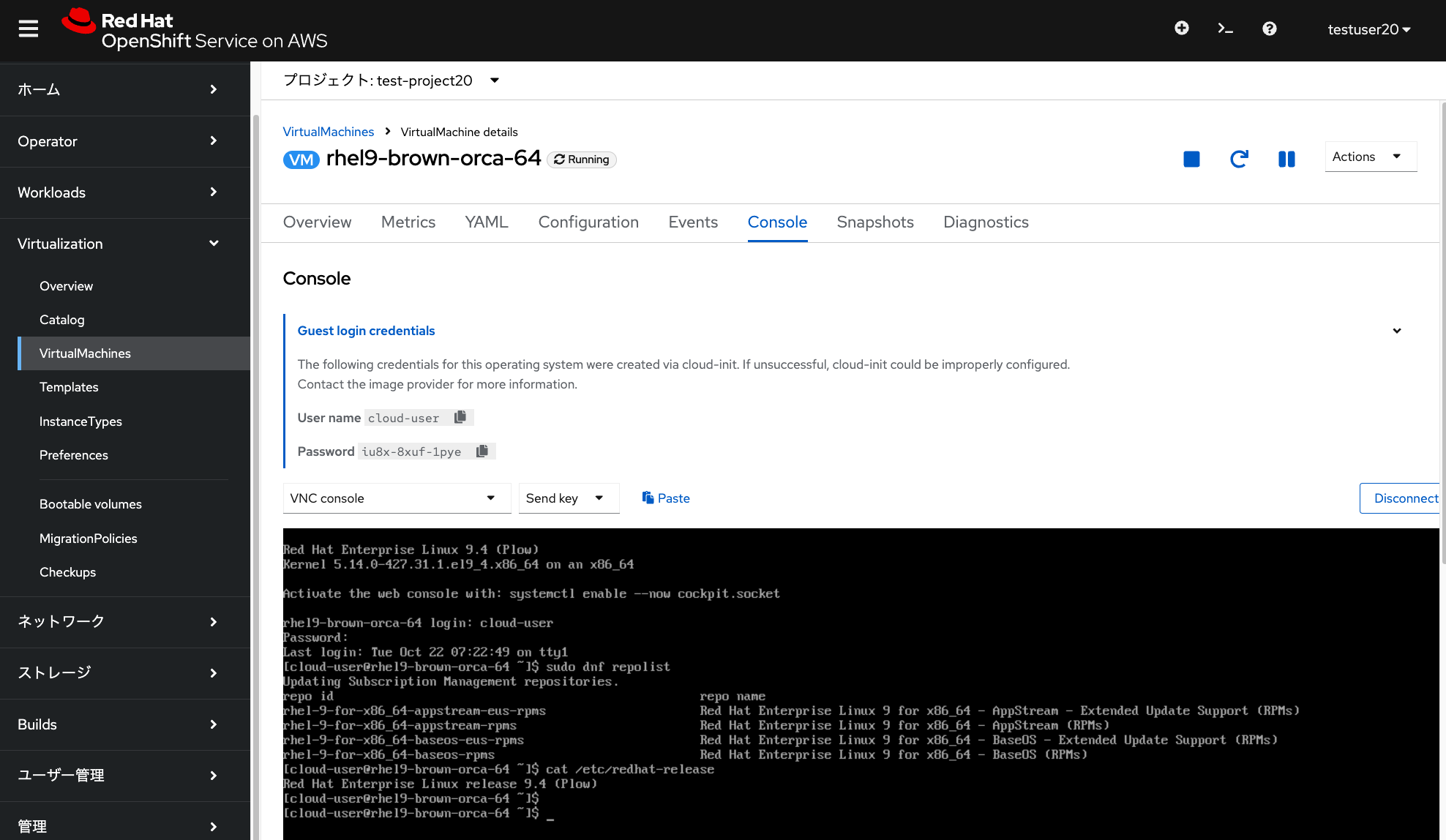
Task: Expand the ホーム navigation section
Action: tap(125, 89)
